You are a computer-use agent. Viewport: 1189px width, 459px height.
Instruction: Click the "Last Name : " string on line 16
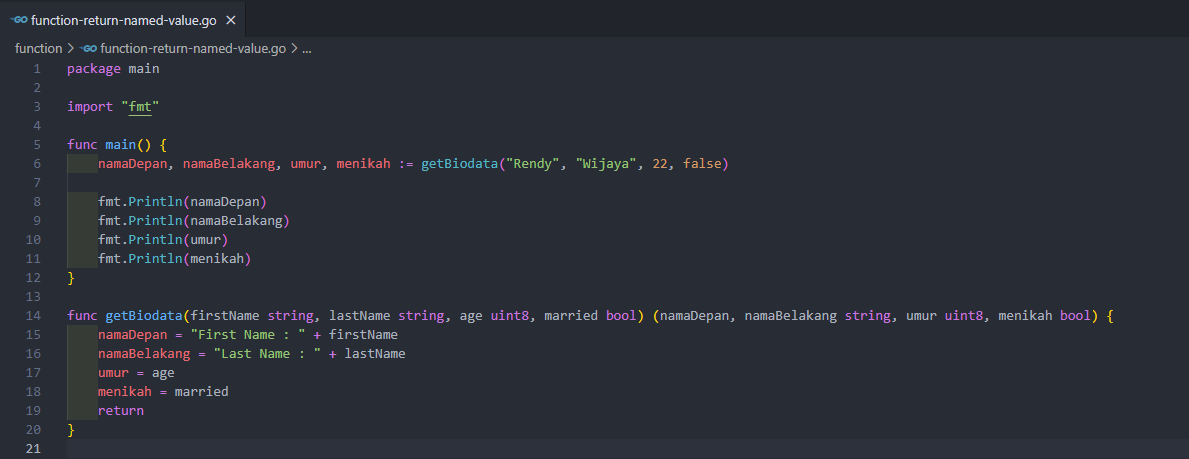267,354
